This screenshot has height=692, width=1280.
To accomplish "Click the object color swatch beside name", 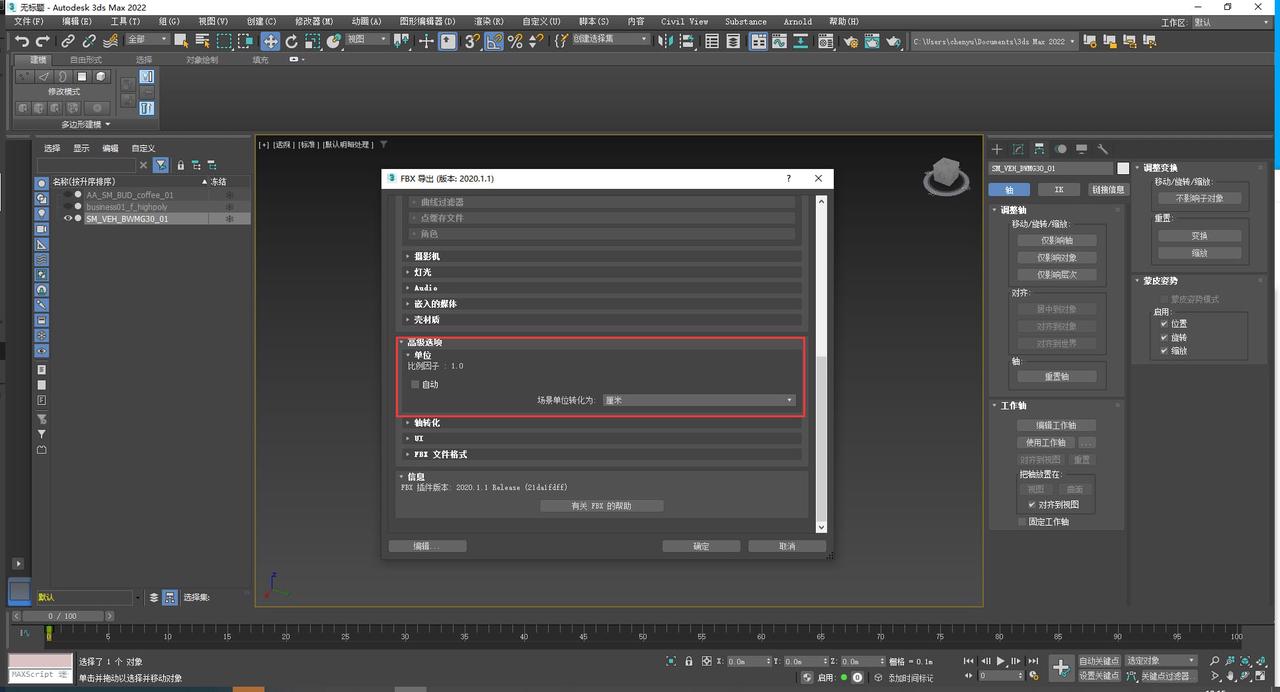I will pos(1123,168).
